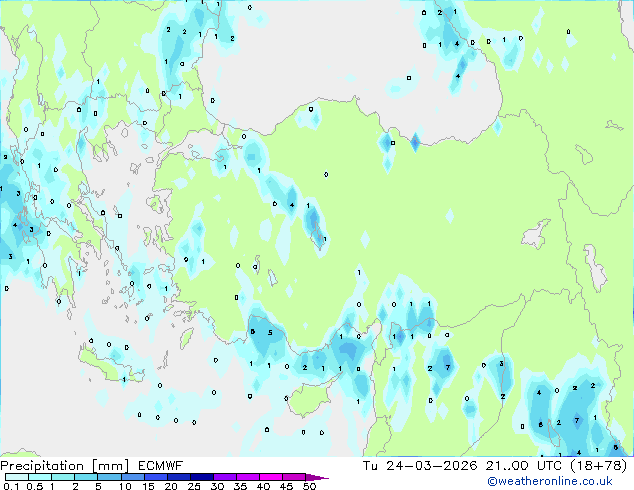The height and width of the screenshot is (490, 634).
Task: Select the 0.1–0.5 mm legend color swatch
Action: tap(17, 477)
